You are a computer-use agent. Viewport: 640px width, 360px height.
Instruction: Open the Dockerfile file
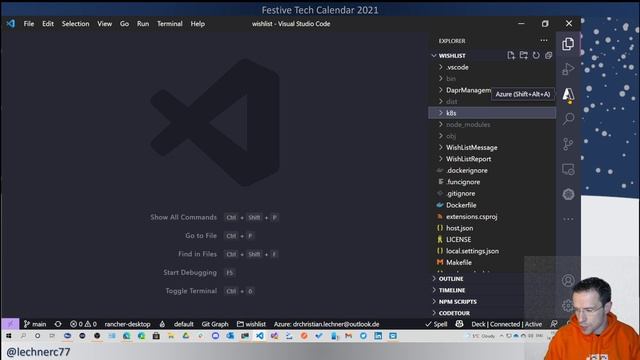pos(492,205)
